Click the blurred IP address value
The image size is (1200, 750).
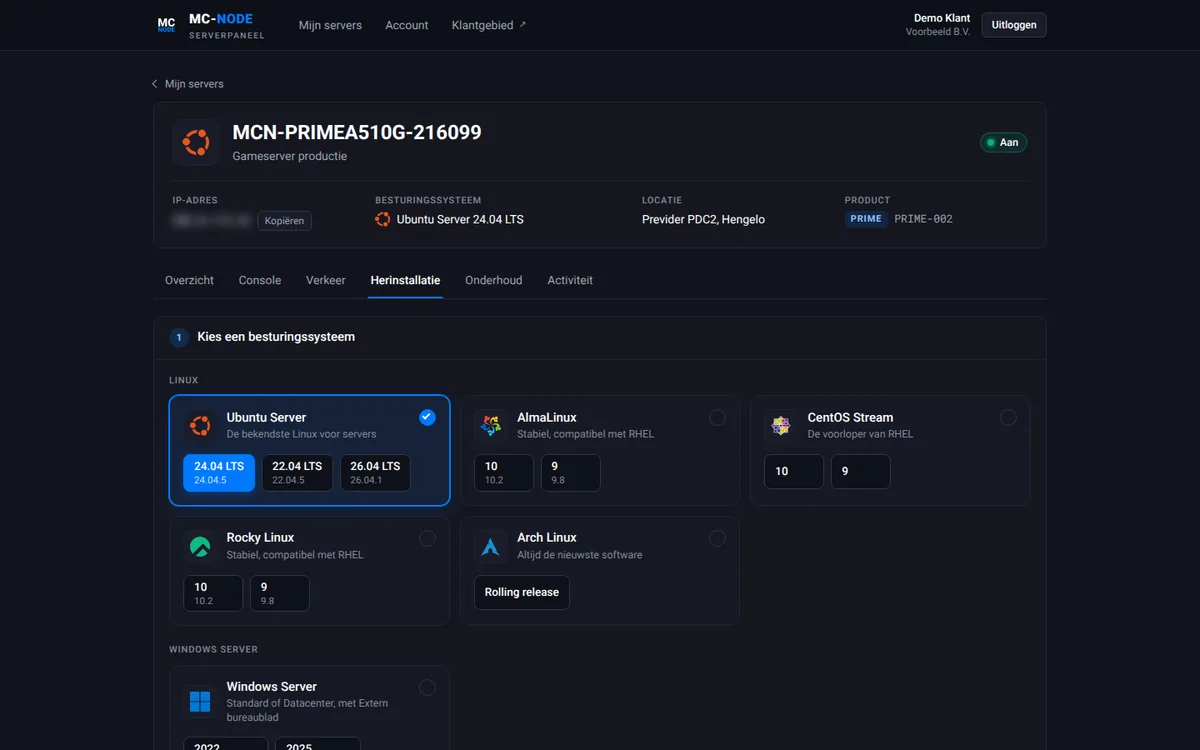click(211, 220)
